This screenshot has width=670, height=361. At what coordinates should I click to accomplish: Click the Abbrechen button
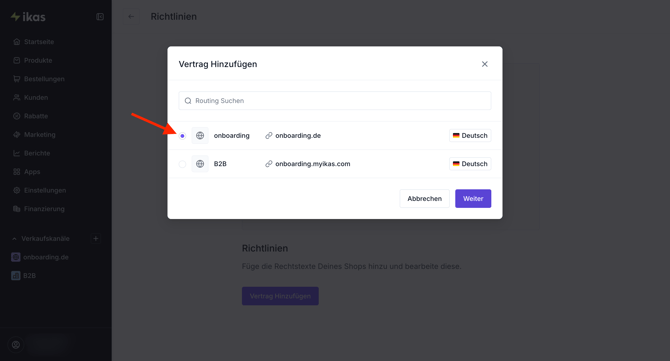(x=424, y=199)
